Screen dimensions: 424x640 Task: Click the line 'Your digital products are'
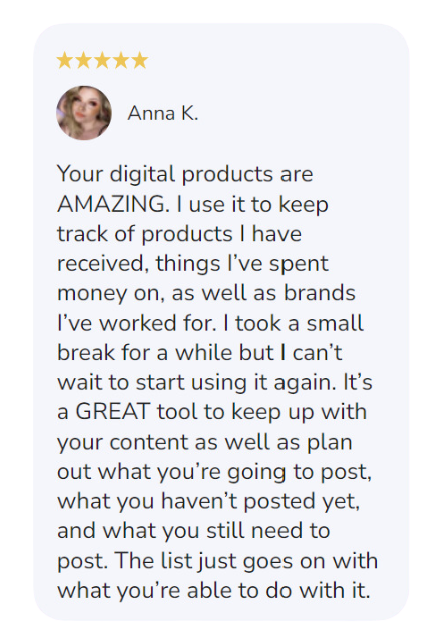coord(185,174)
